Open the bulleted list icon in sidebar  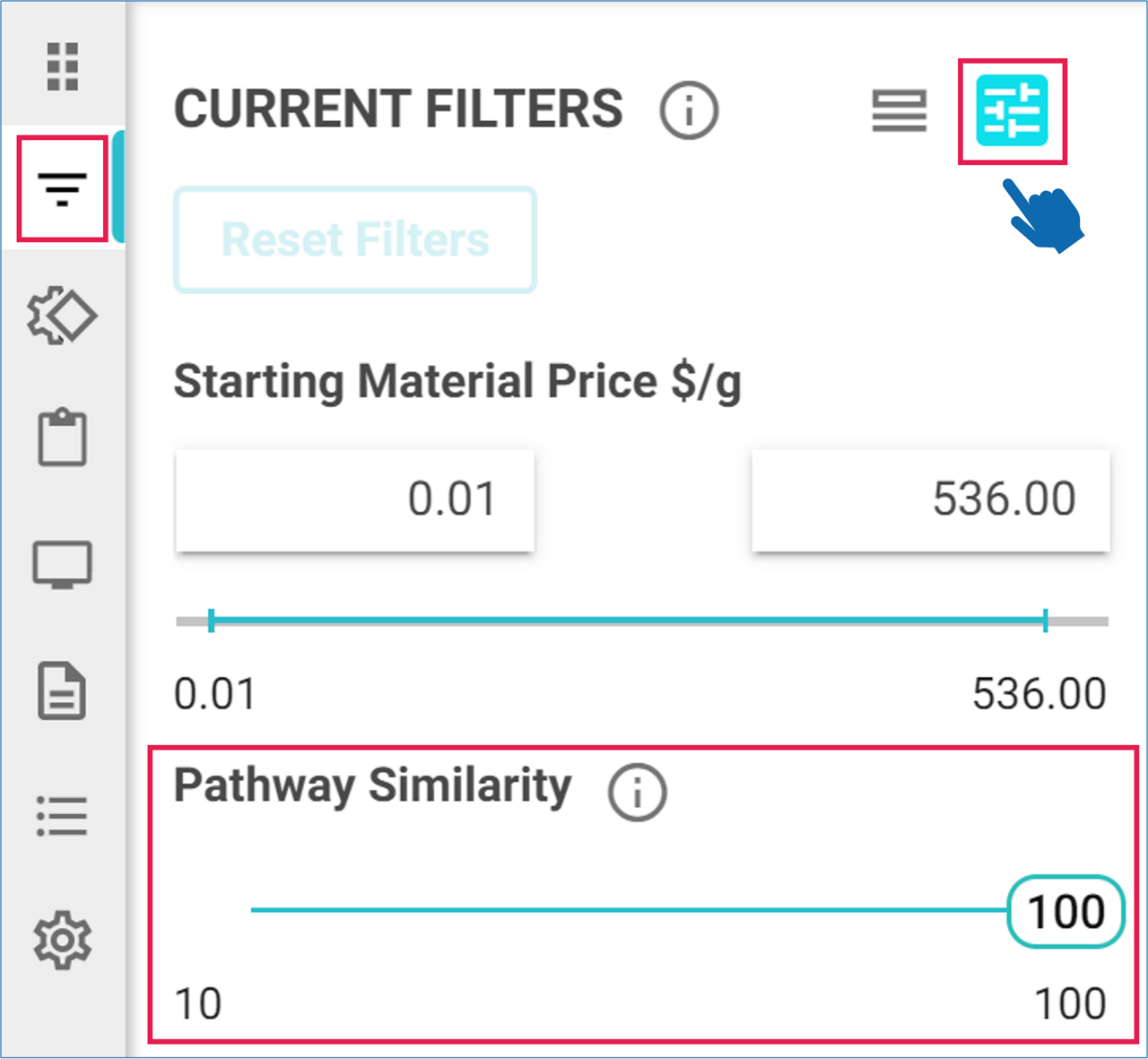pyautogui.click(x=63, y=816)
